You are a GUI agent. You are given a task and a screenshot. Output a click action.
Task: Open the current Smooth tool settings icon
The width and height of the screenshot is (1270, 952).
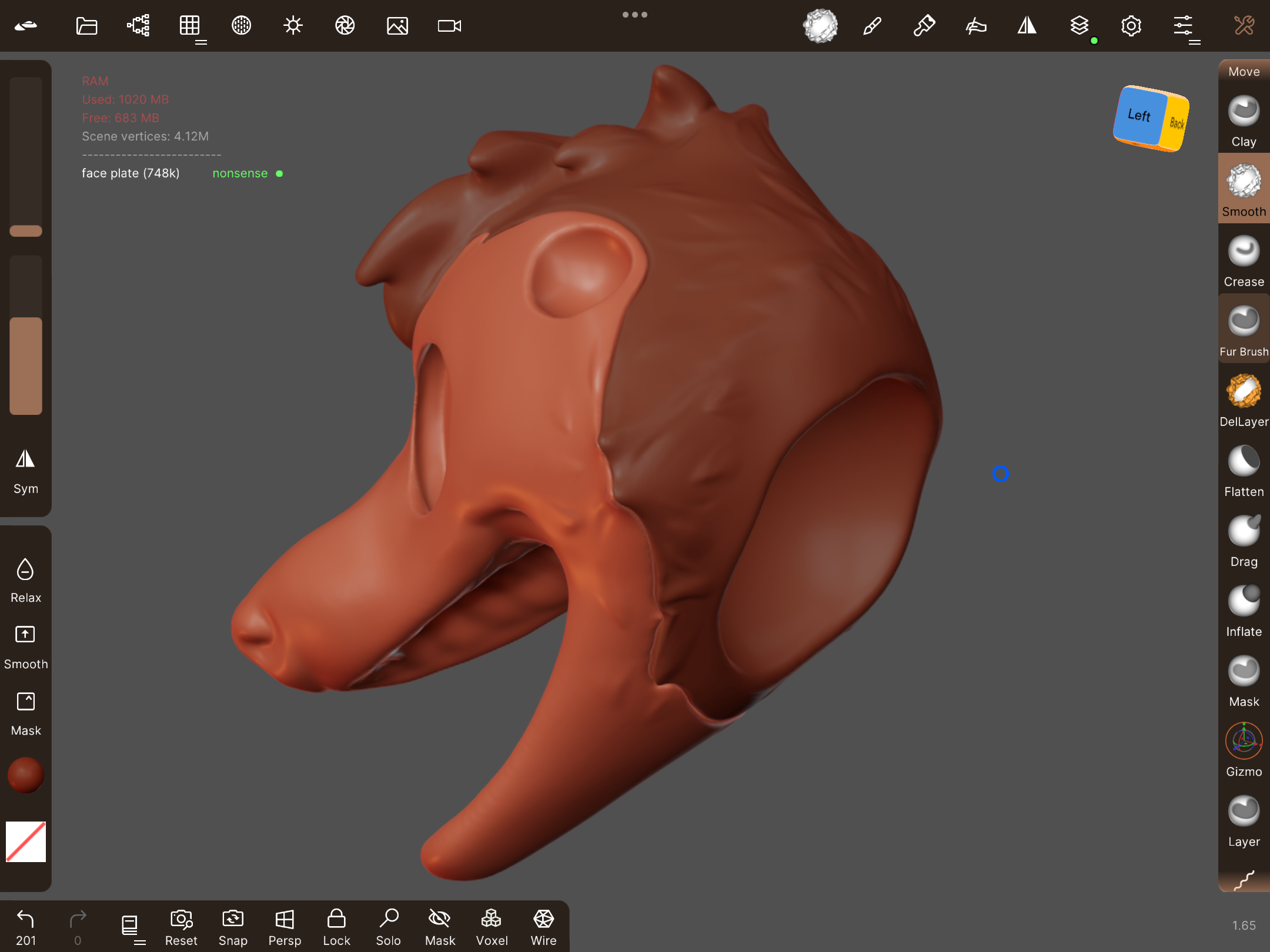tap(820, 26)
